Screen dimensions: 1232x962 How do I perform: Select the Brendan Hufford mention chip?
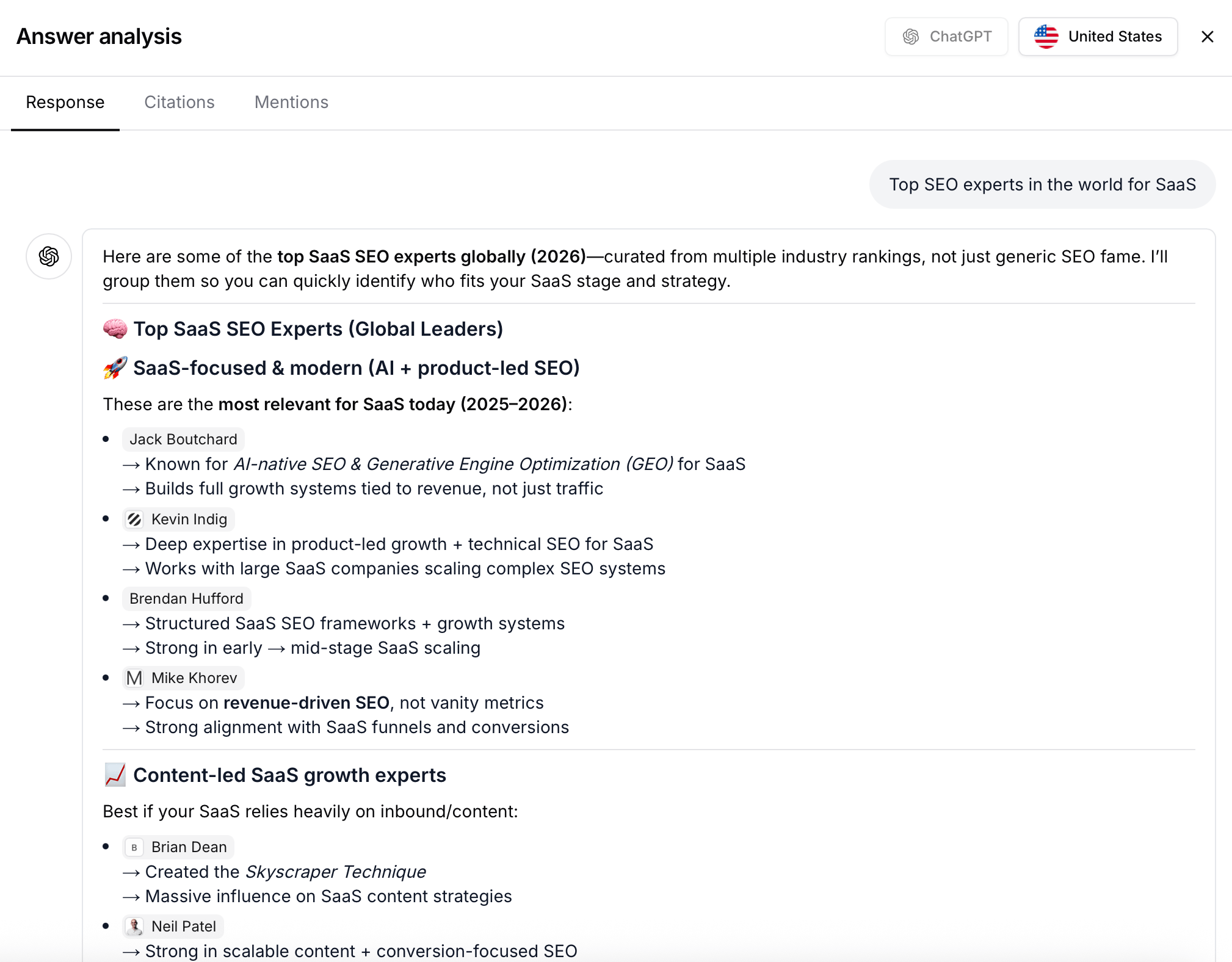[x=186, y=598]
